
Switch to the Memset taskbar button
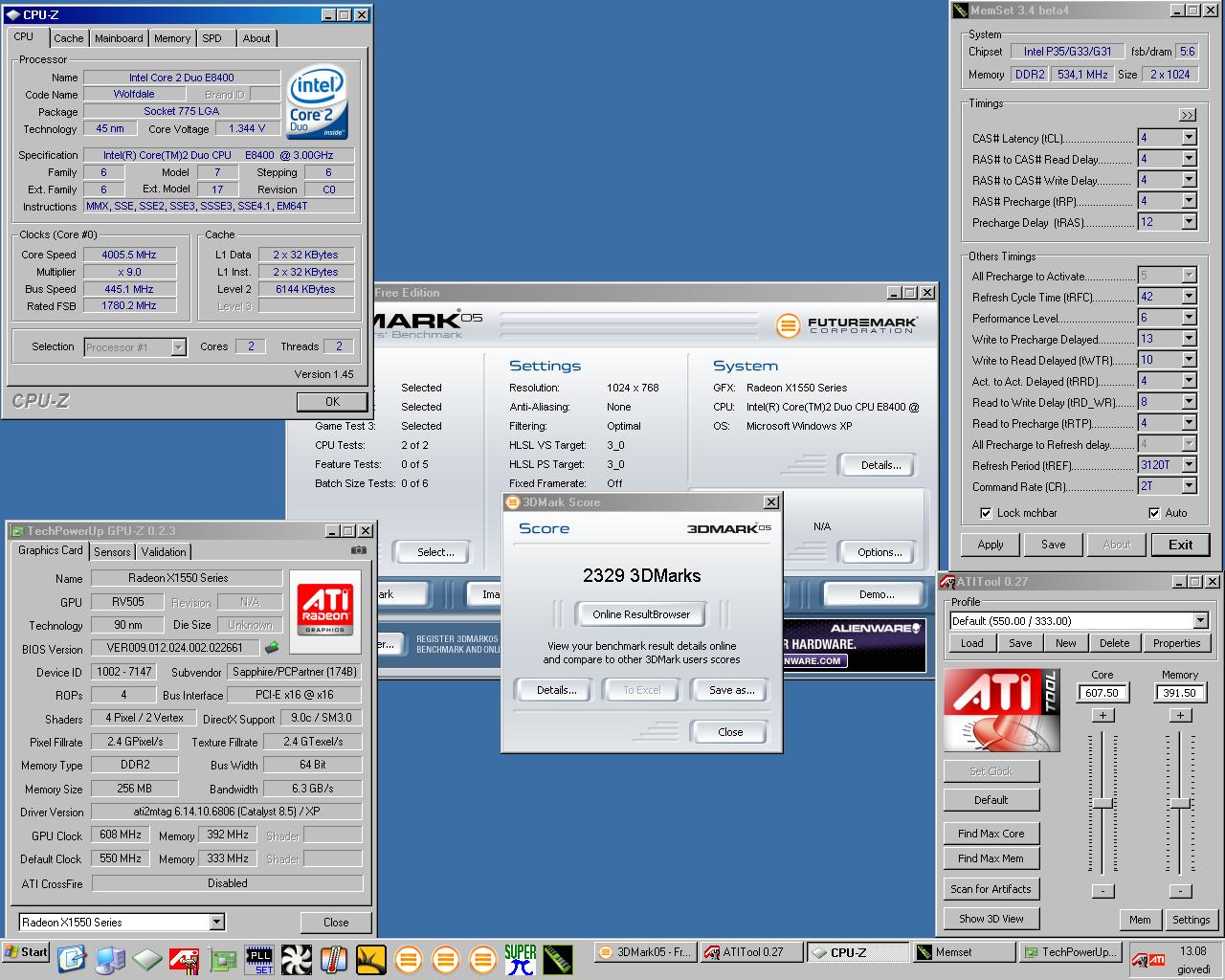click(963, 952)
